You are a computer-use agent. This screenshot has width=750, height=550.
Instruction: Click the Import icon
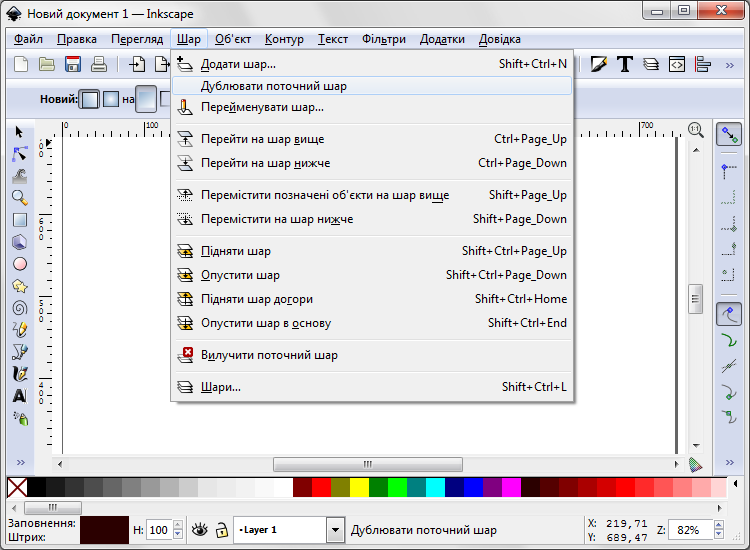tap(137, 64)
